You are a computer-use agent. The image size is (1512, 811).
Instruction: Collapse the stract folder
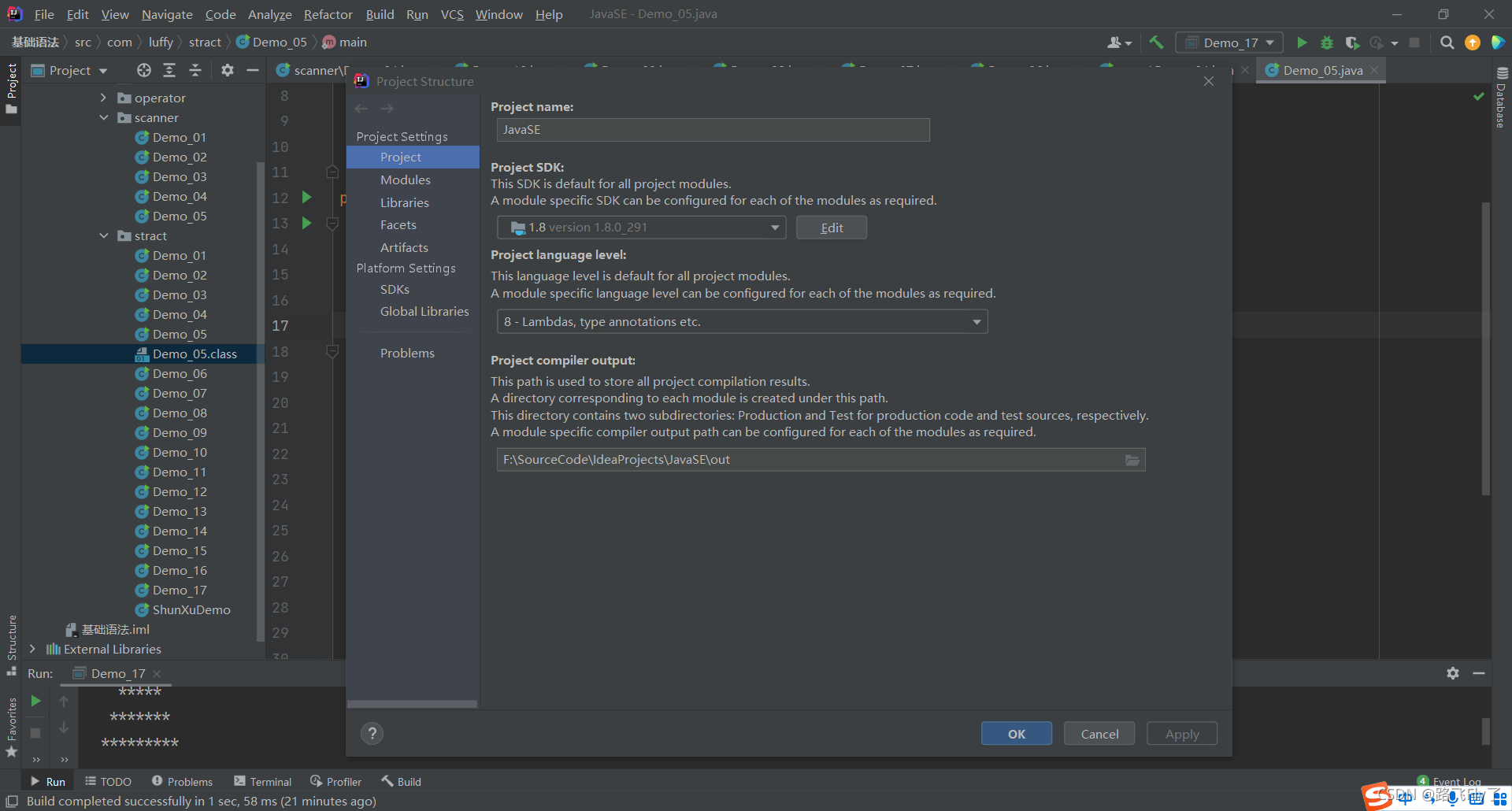pos(103,235)
